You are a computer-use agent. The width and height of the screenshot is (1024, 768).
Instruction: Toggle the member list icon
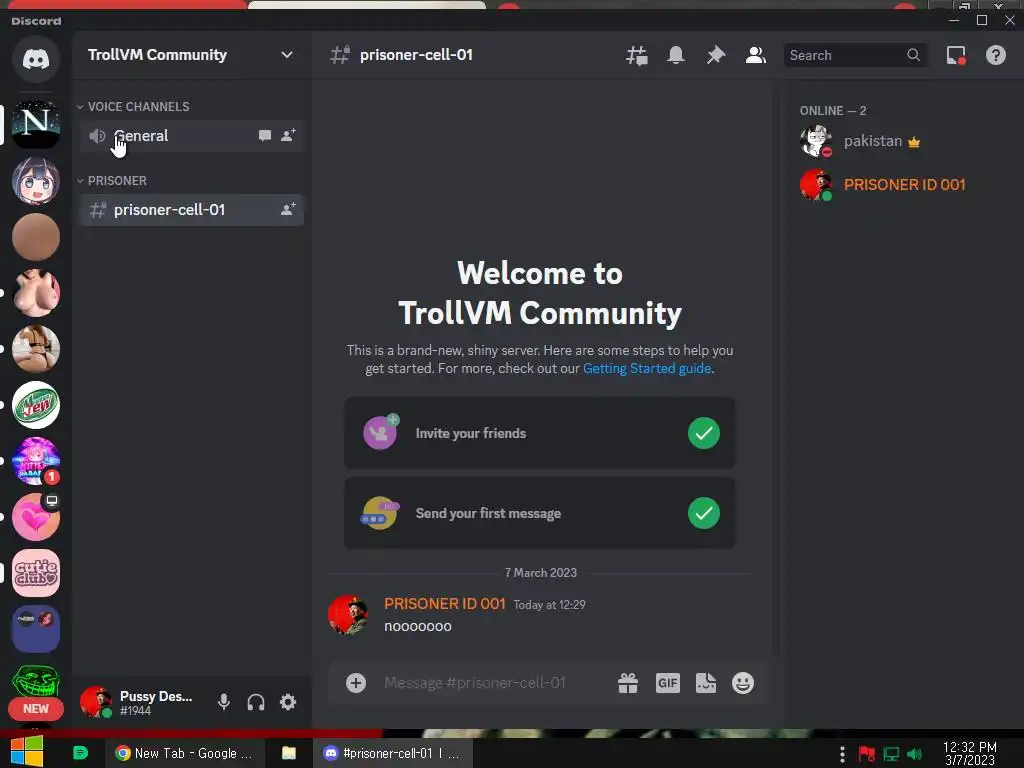pos(756,56)
